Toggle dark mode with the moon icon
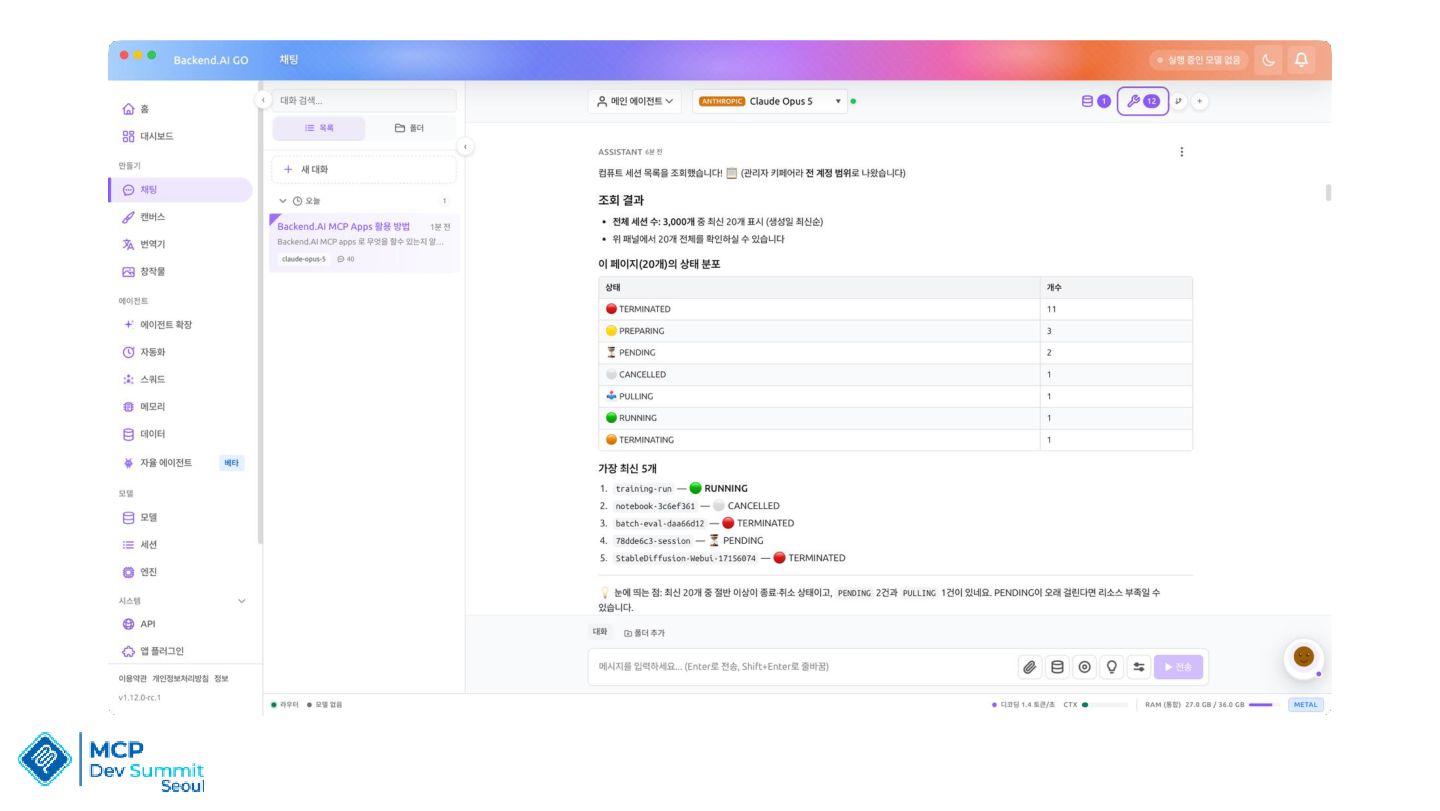The width and height of the screenshot is (1440, 811). (x=1269, y=60)
